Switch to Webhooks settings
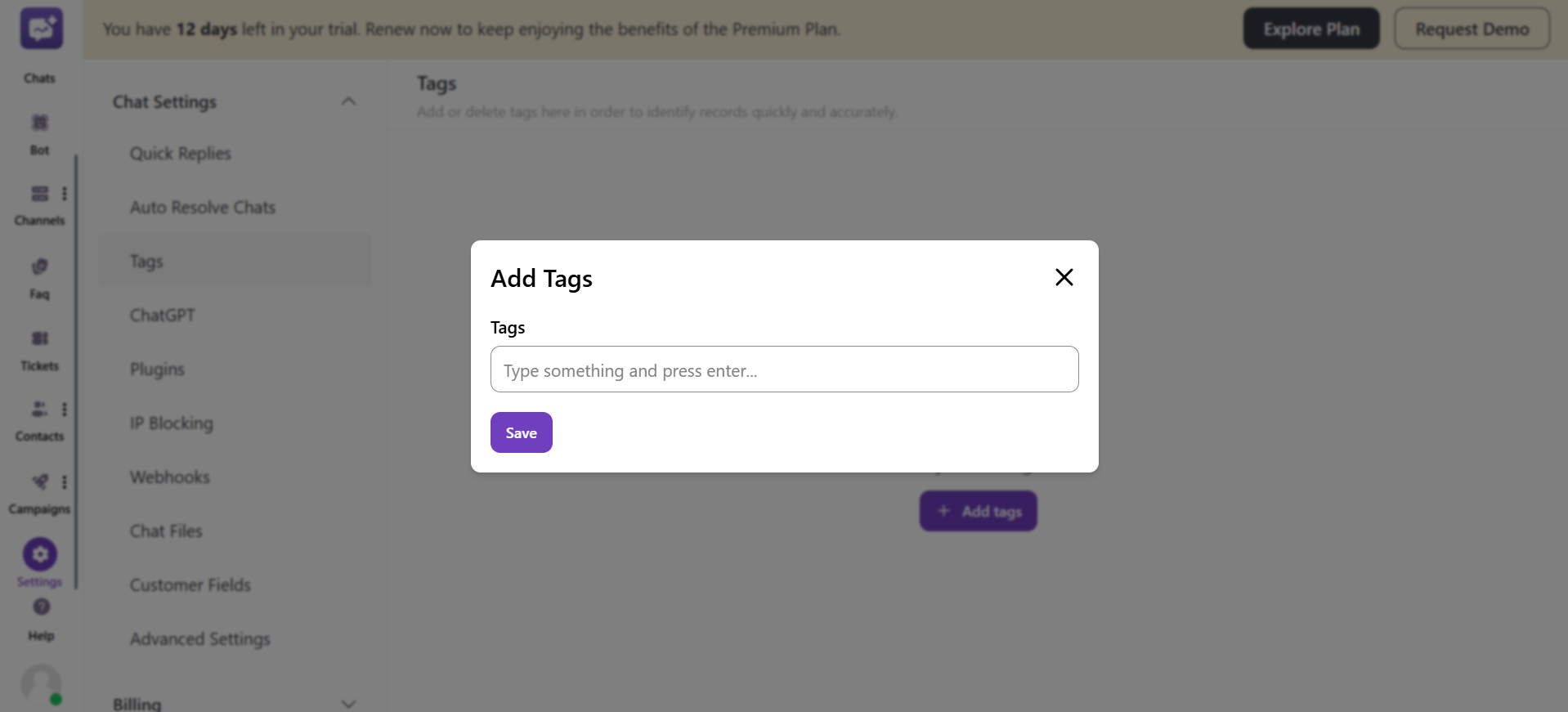The height and width of the screenshot is (712, 1568). pos(169,477)
